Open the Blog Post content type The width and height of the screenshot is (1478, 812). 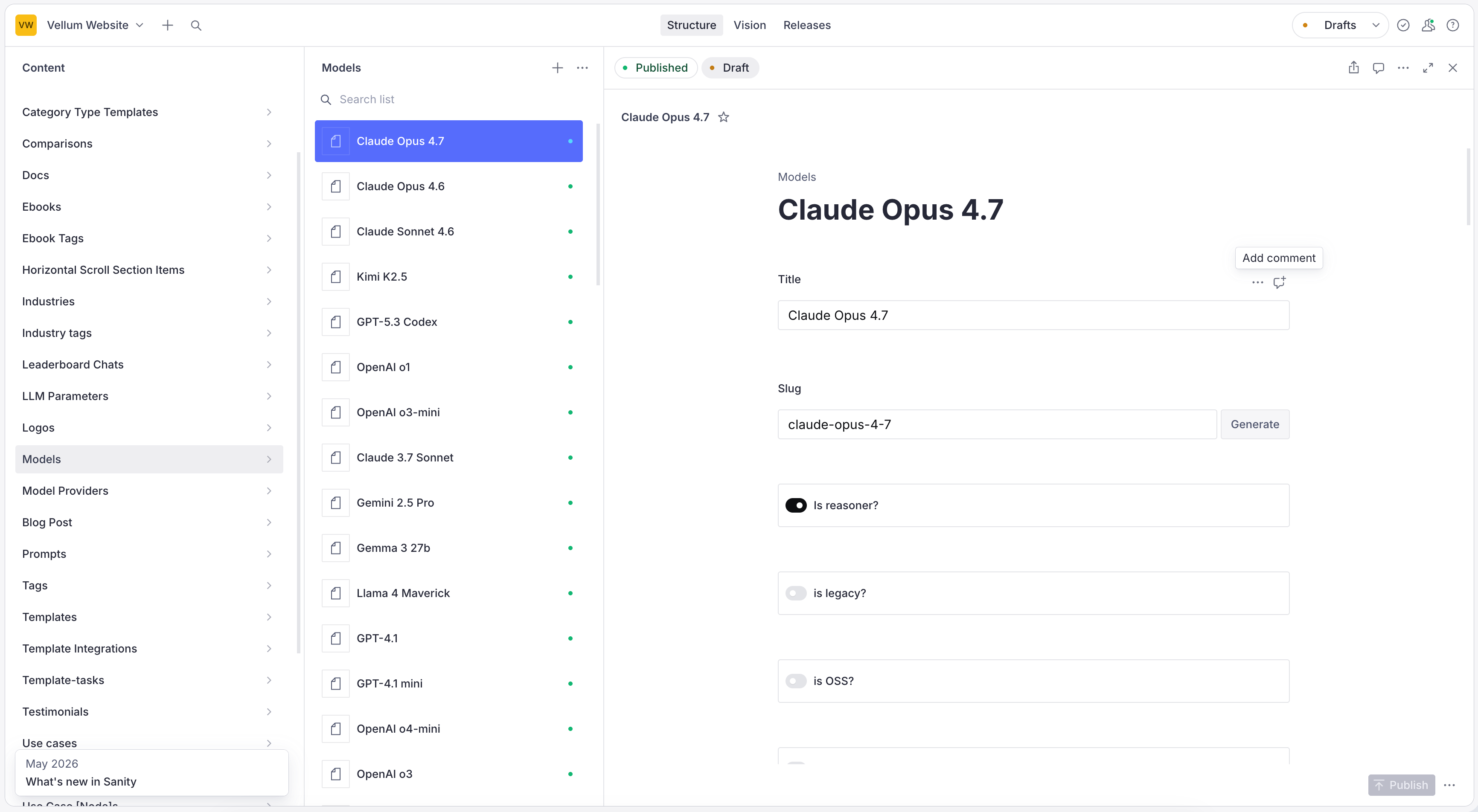[x=149, y=522]
